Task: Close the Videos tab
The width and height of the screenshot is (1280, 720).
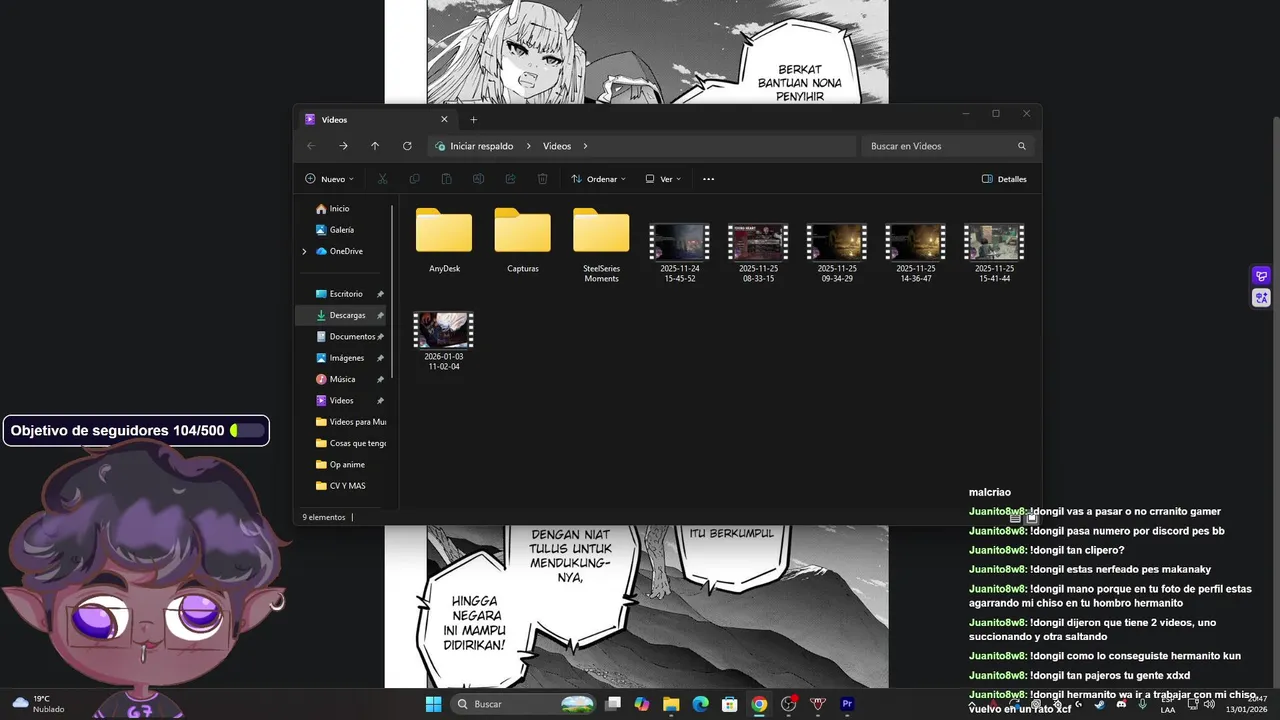Action: [x=444, y=119]
